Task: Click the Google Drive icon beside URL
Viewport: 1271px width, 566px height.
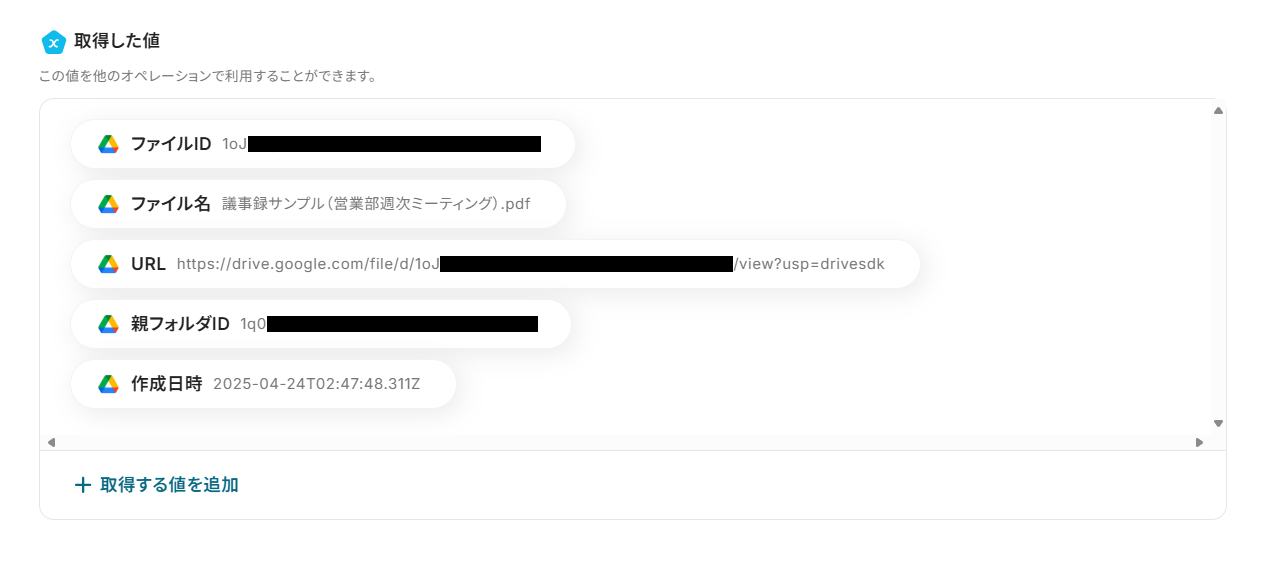Action: tap(109, 264)
